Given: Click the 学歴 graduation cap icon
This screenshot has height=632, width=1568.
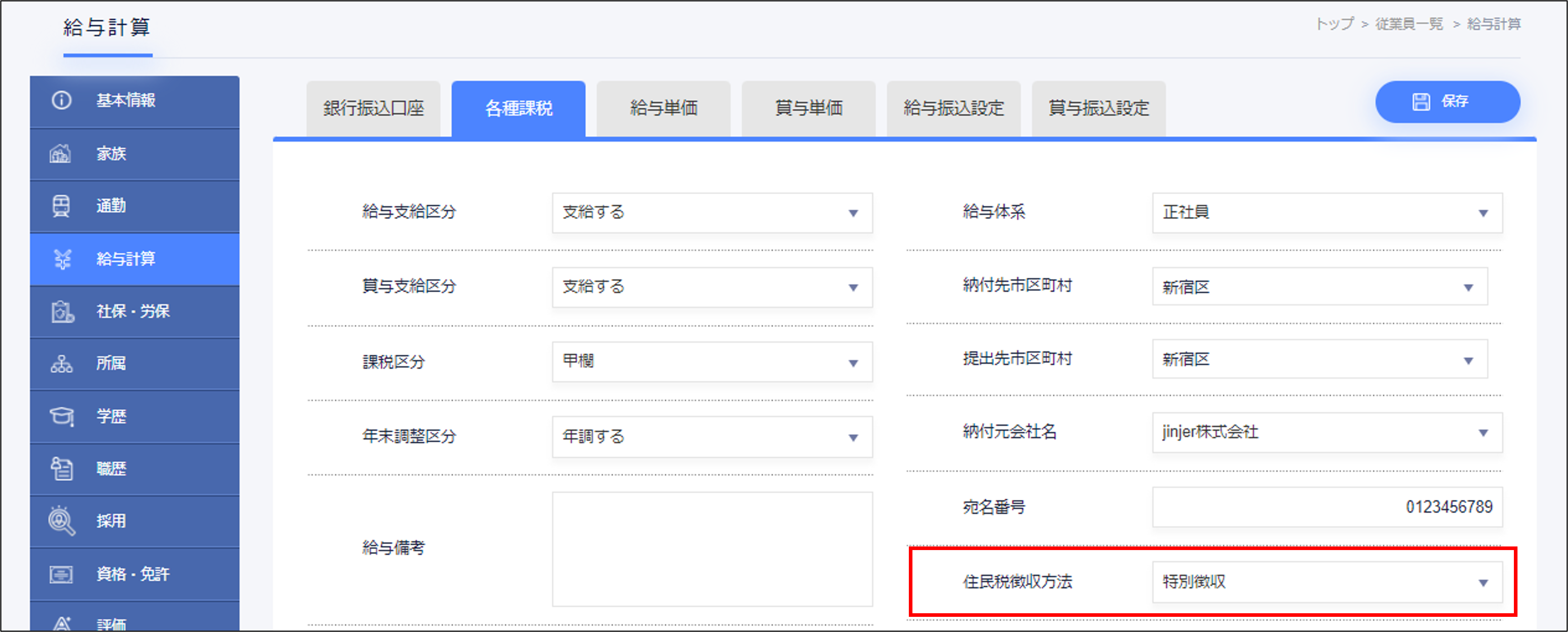Looking at the screenshot, I should 61,417.
